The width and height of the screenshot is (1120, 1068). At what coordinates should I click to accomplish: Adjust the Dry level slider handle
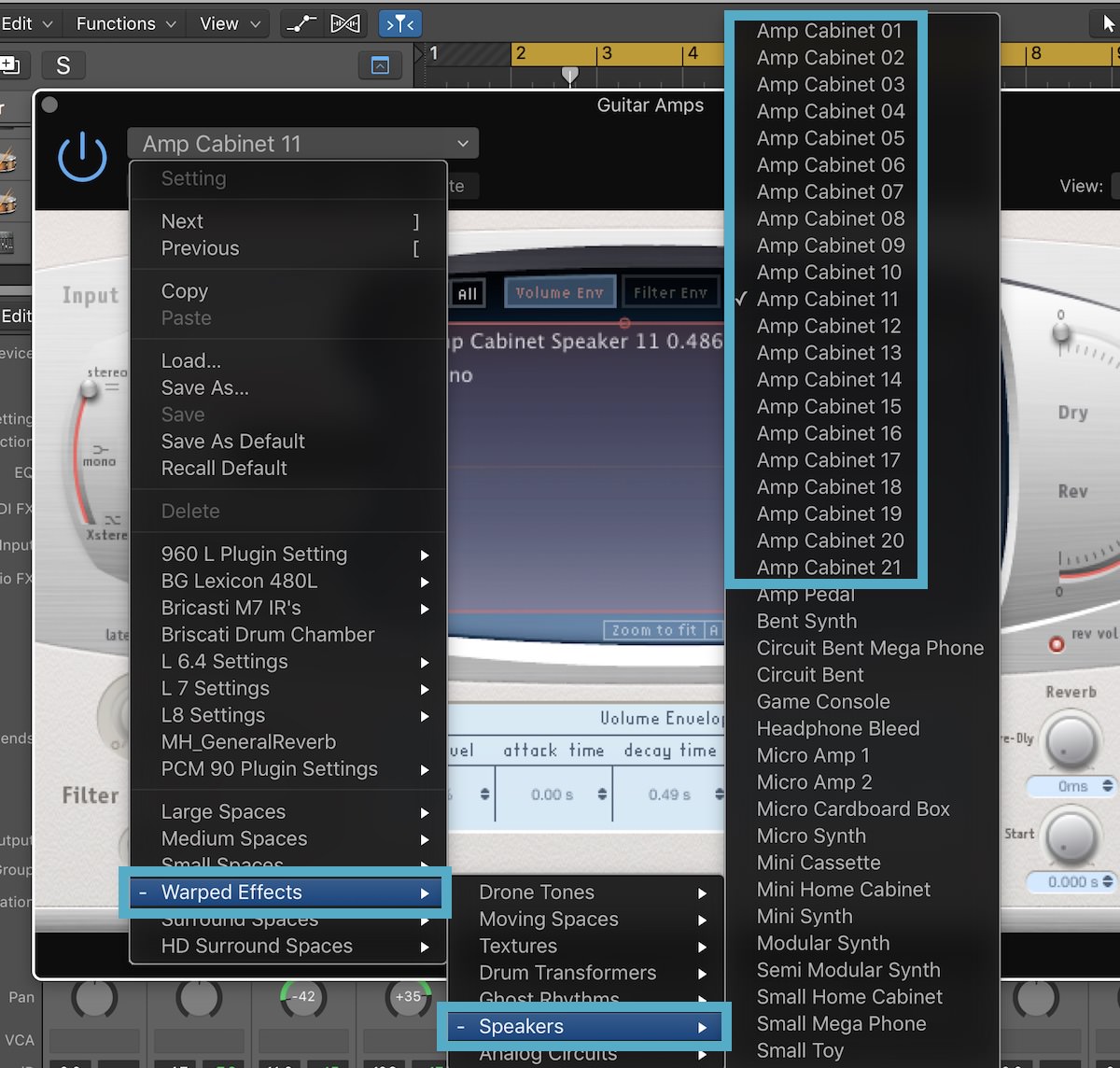coord(1060,331)
